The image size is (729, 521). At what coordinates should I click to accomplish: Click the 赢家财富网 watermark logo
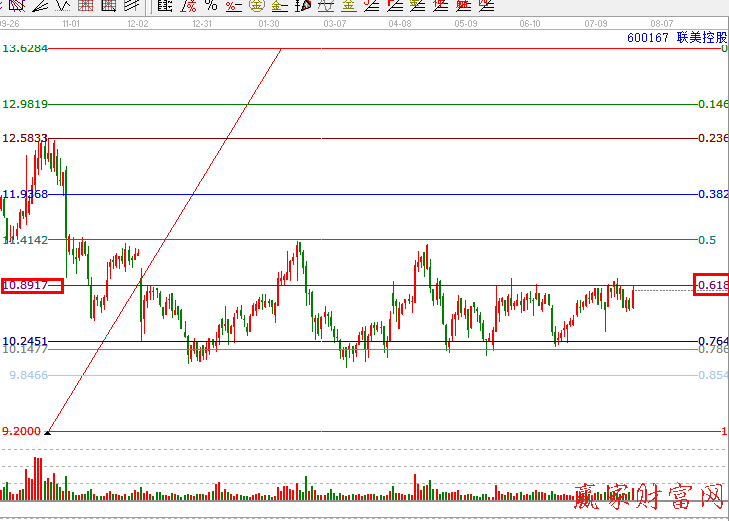point(649,497)
